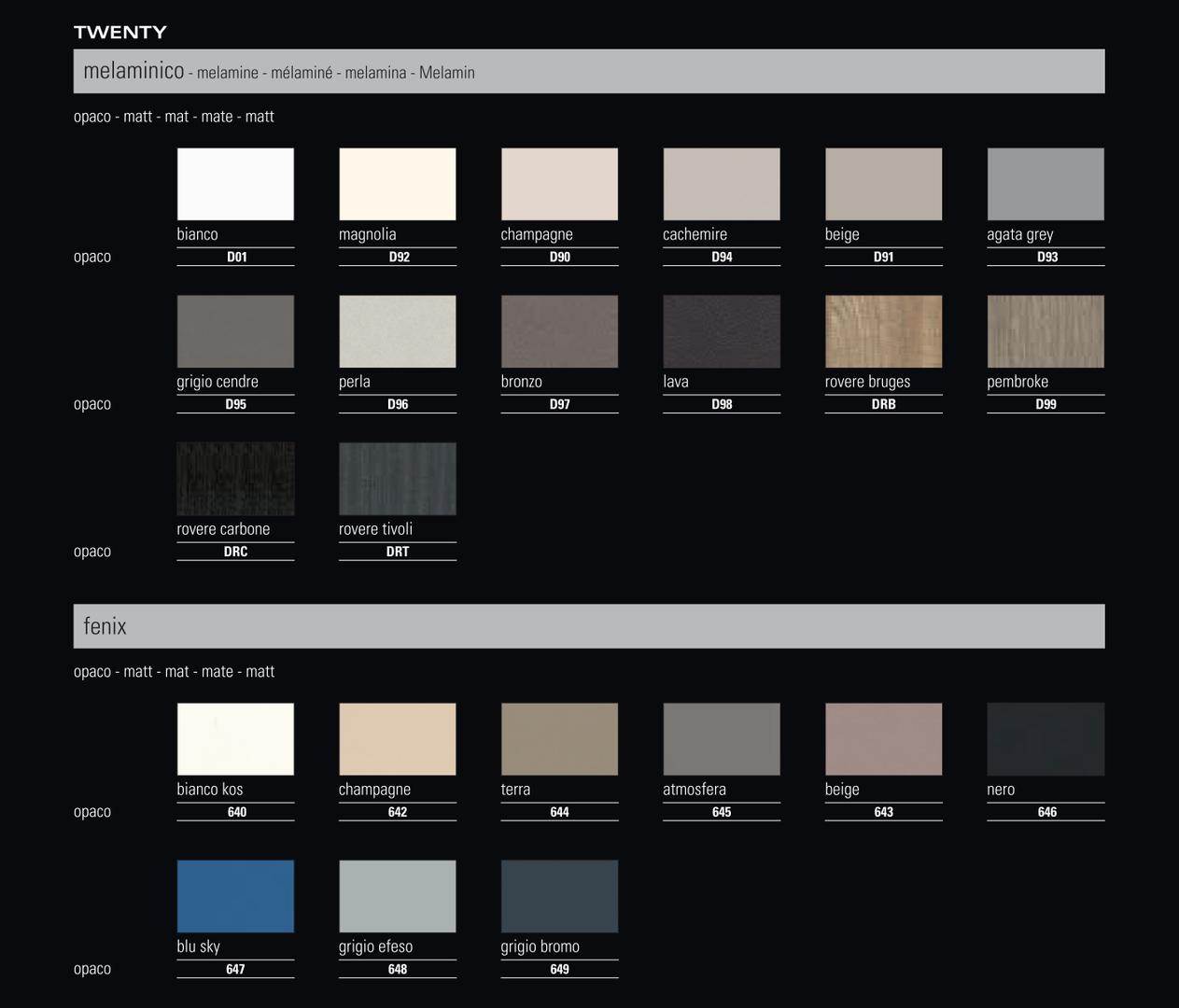The width and height of the screenshot is (1179, 1008).
Task: Click the D01 code label
Action: pos(237,257)
